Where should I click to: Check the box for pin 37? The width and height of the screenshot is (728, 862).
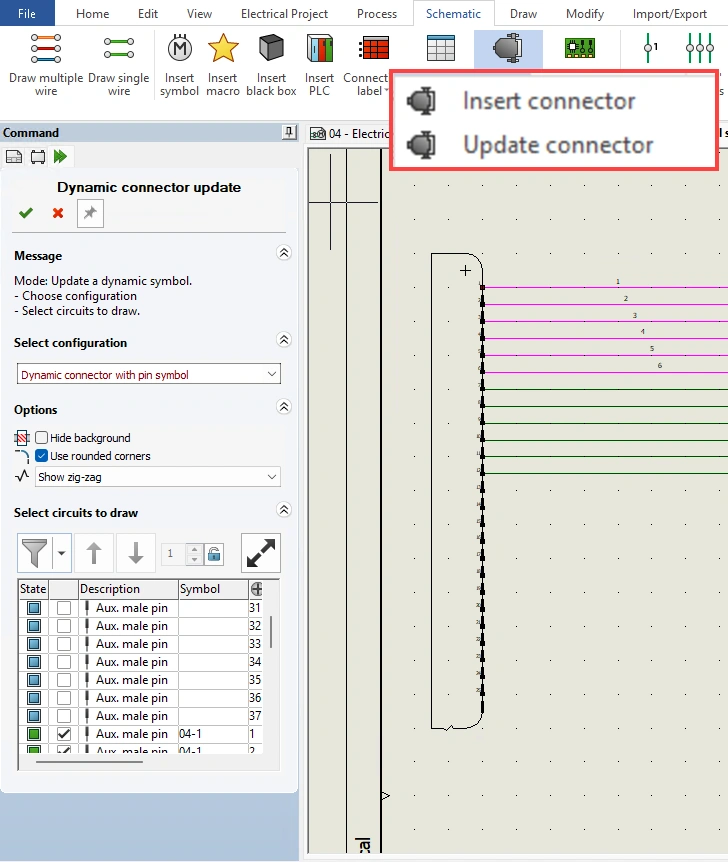coord(64,716)
